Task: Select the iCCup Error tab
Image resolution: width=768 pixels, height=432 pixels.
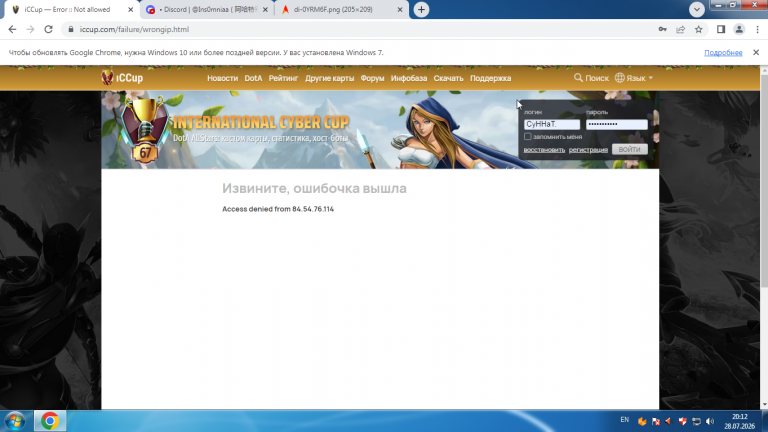Action: point(72,10)
